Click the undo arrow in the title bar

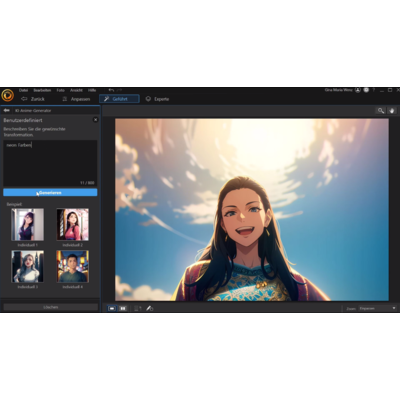pos(111,90)
